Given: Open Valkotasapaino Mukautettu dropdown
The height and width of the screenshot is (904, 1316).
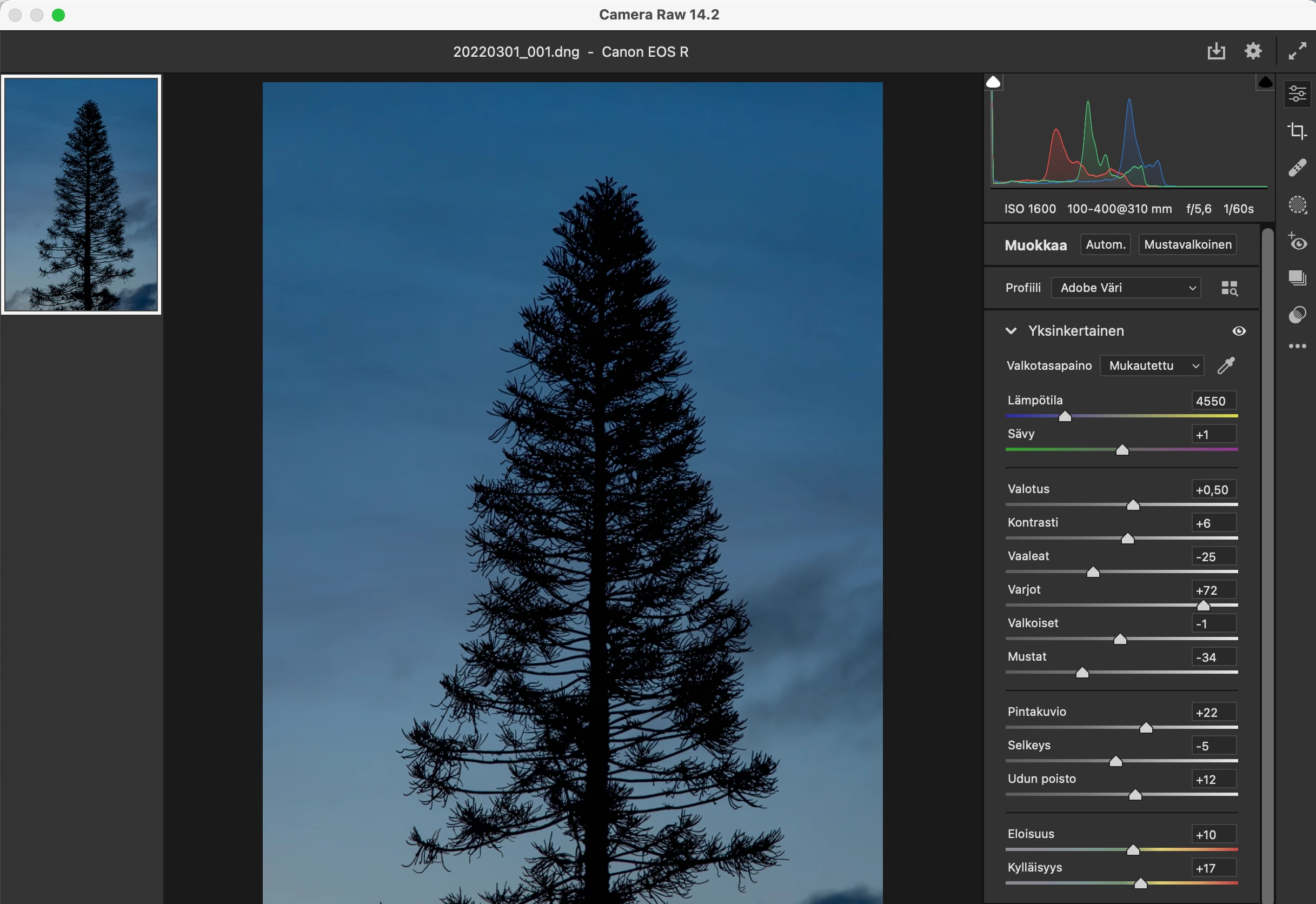Looking at the screenshot, I should click(1151, 365).
